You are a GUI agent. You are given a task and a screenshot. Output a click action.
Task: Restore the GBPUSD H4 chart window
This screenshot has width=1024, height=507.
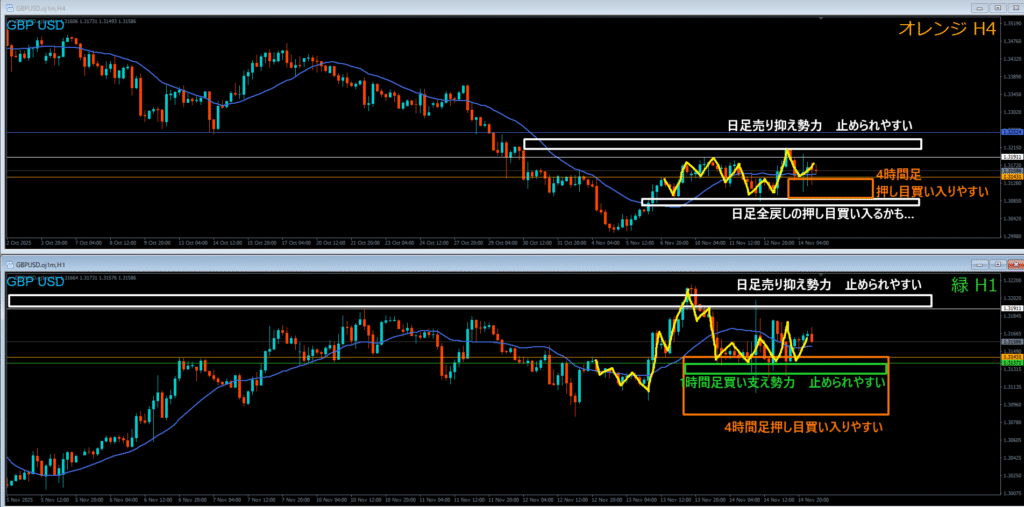(997, 8)
